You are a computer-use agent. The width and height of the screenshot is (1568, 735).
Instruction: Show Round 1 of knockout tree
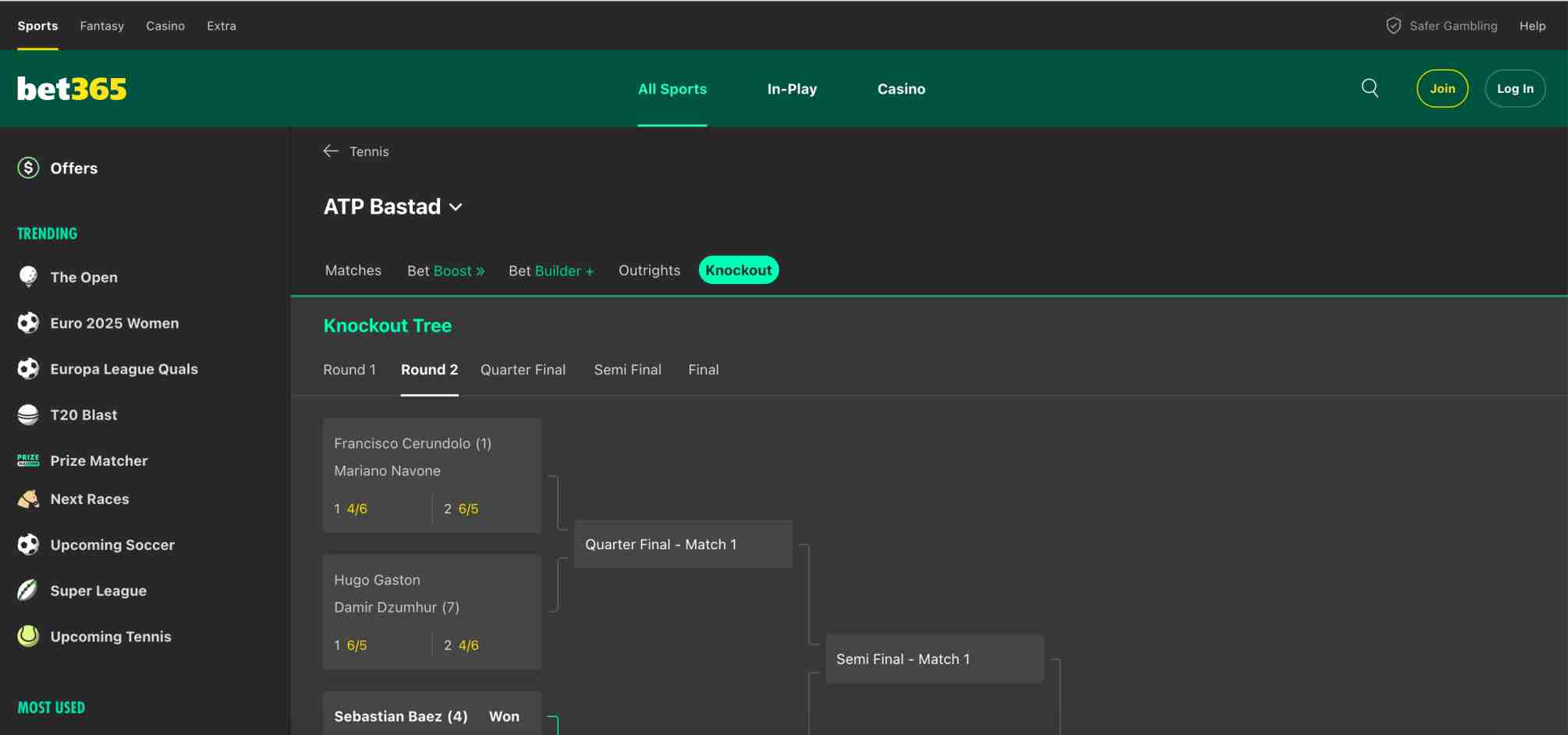click(349, 370)
